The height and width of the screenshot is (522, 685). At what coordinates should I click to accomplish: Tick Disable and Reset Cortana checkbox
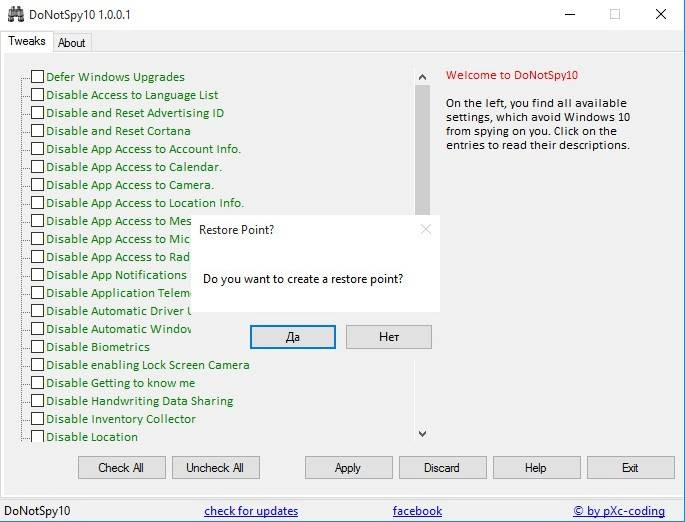(38, 131)
